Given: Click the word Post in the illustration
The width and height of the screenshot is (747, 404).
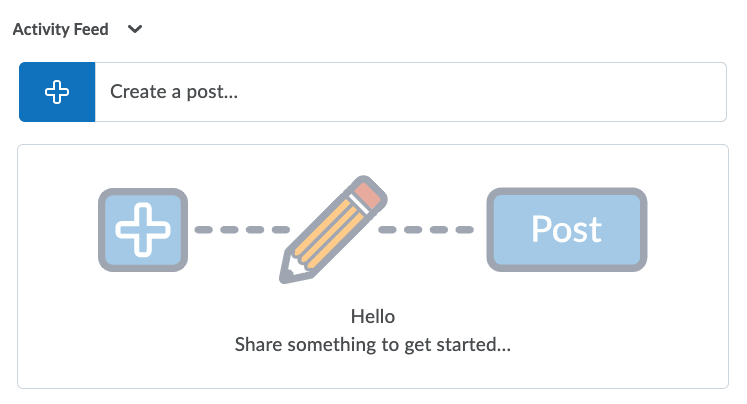Looking at the screenshot, I should pyautogui.click(x=566, y=229).
